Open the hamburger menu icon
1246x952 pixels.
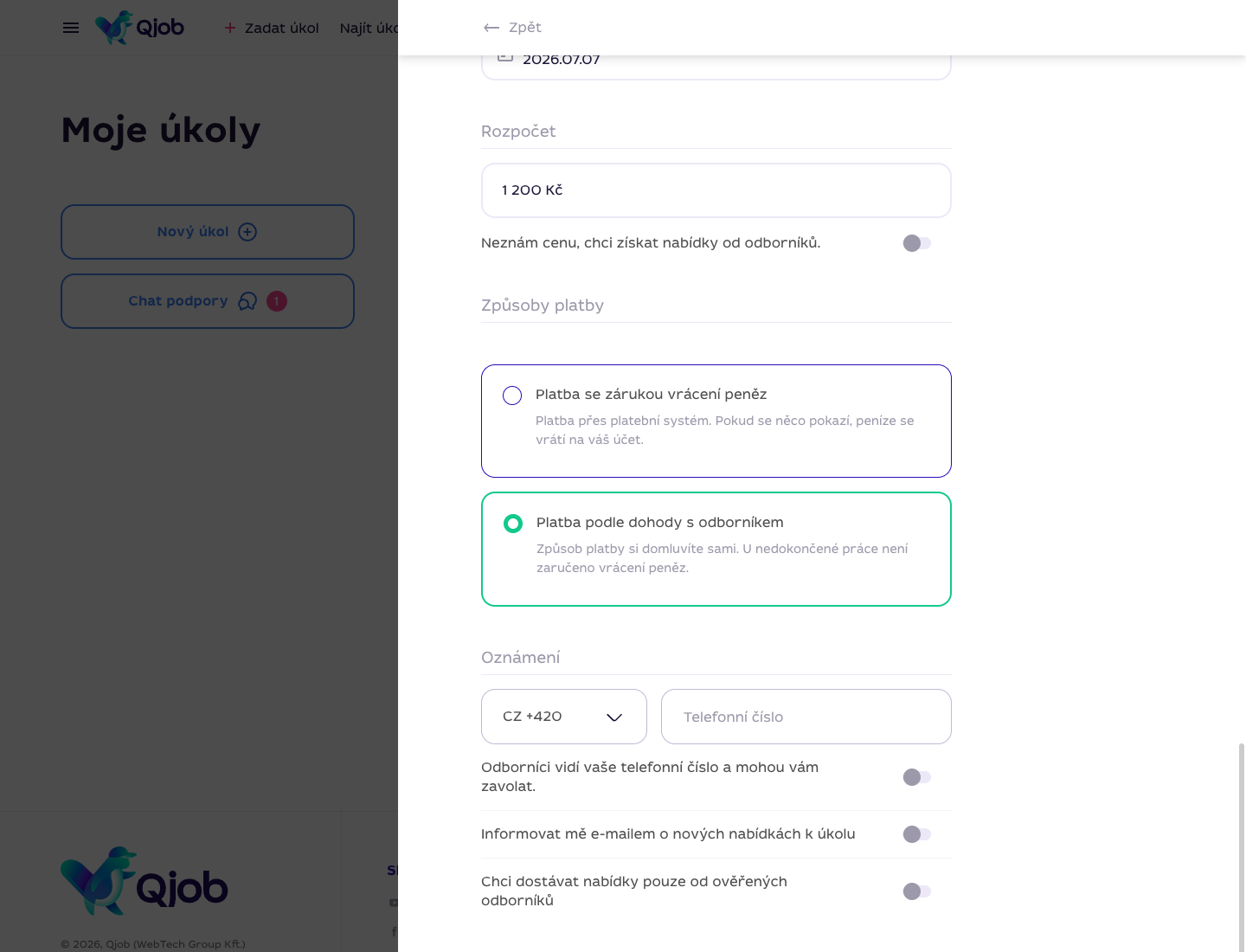point(71,28)
